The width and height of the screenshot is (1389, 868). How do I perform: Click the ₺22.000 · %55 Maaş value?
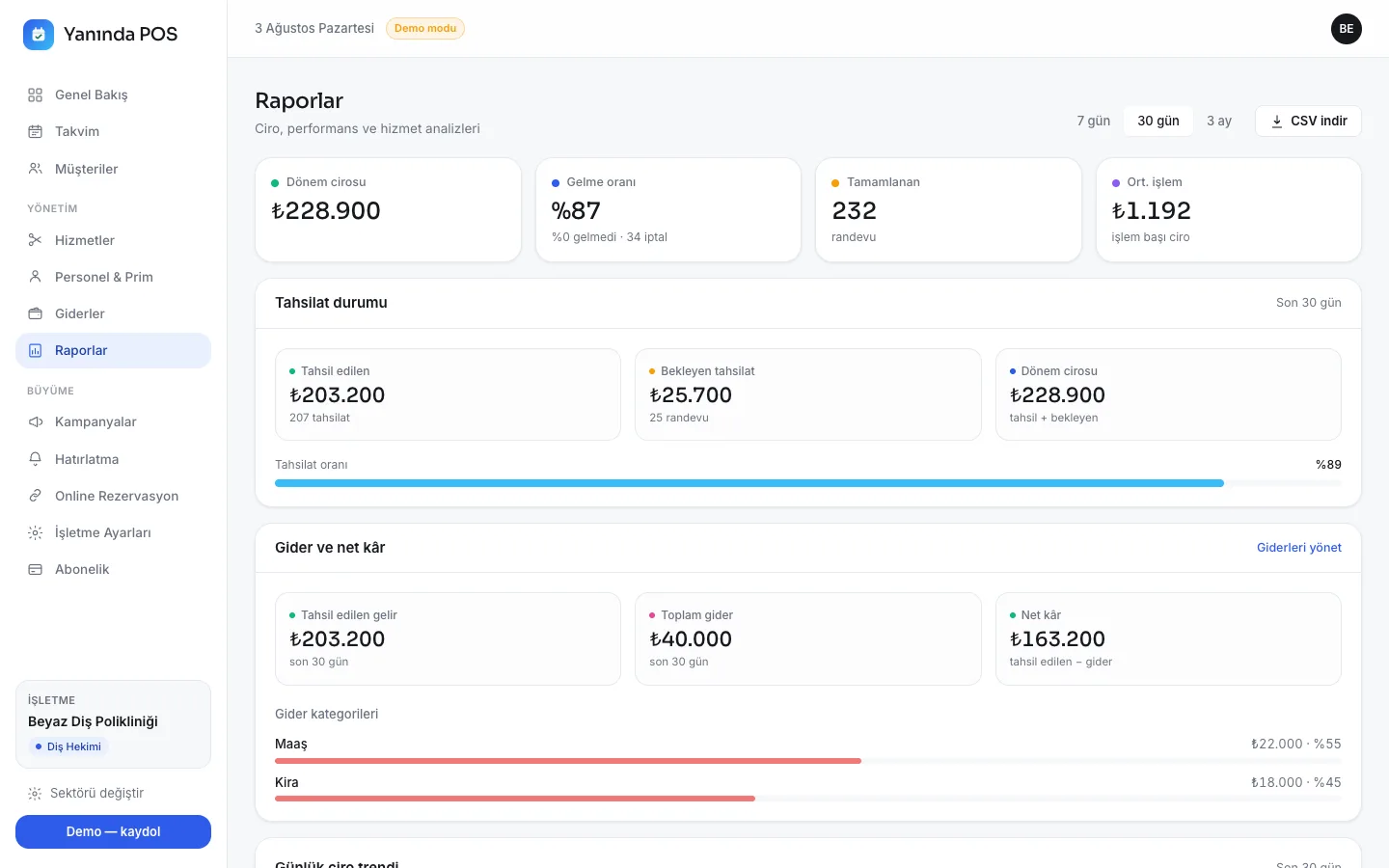coord(1296,745)
